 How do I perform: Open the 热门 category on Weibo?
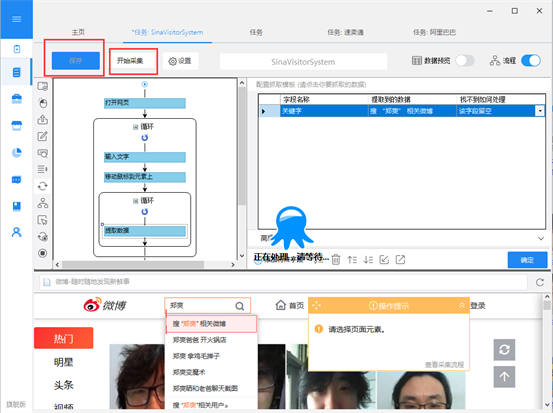[x=63, y=338]
